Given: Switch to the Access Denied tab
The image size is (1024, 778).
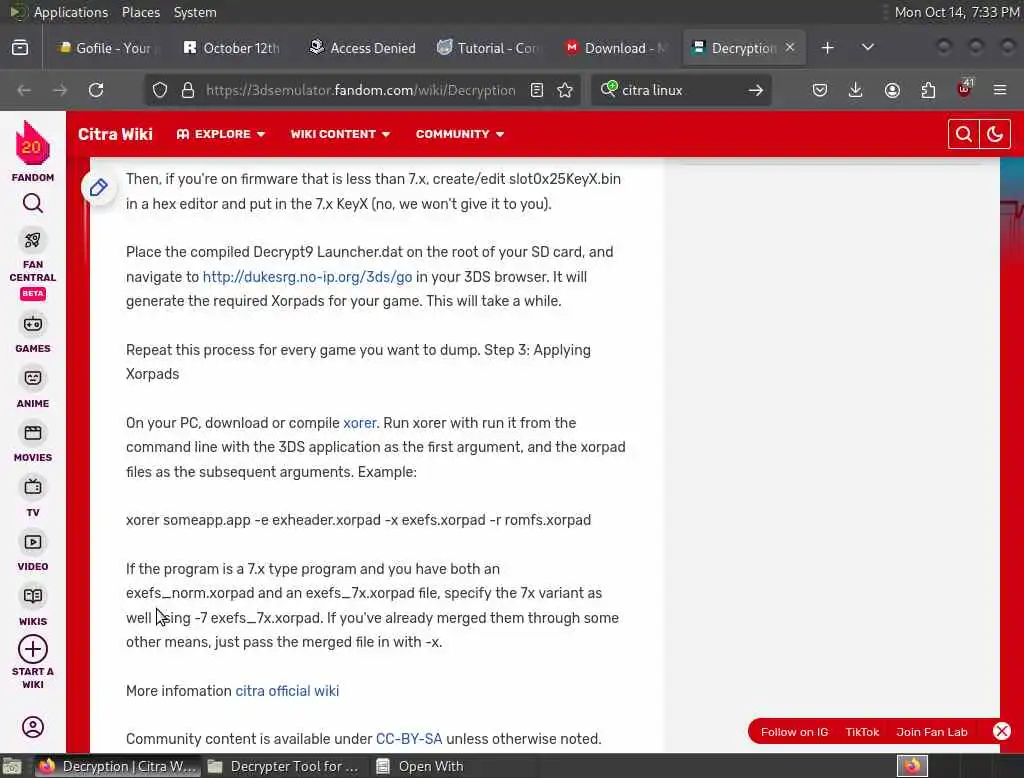Looking at the screenshot, I should point(362,48).
